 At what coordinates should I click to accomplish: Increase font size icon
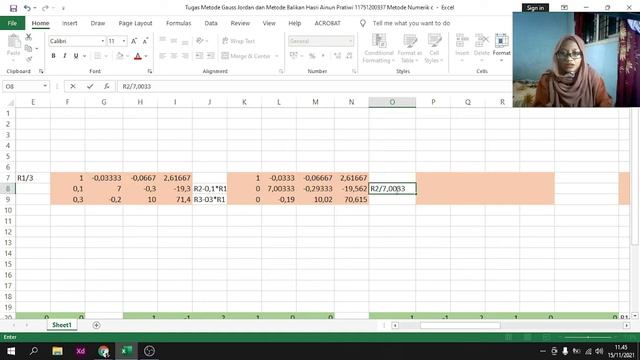pos(134,41)
